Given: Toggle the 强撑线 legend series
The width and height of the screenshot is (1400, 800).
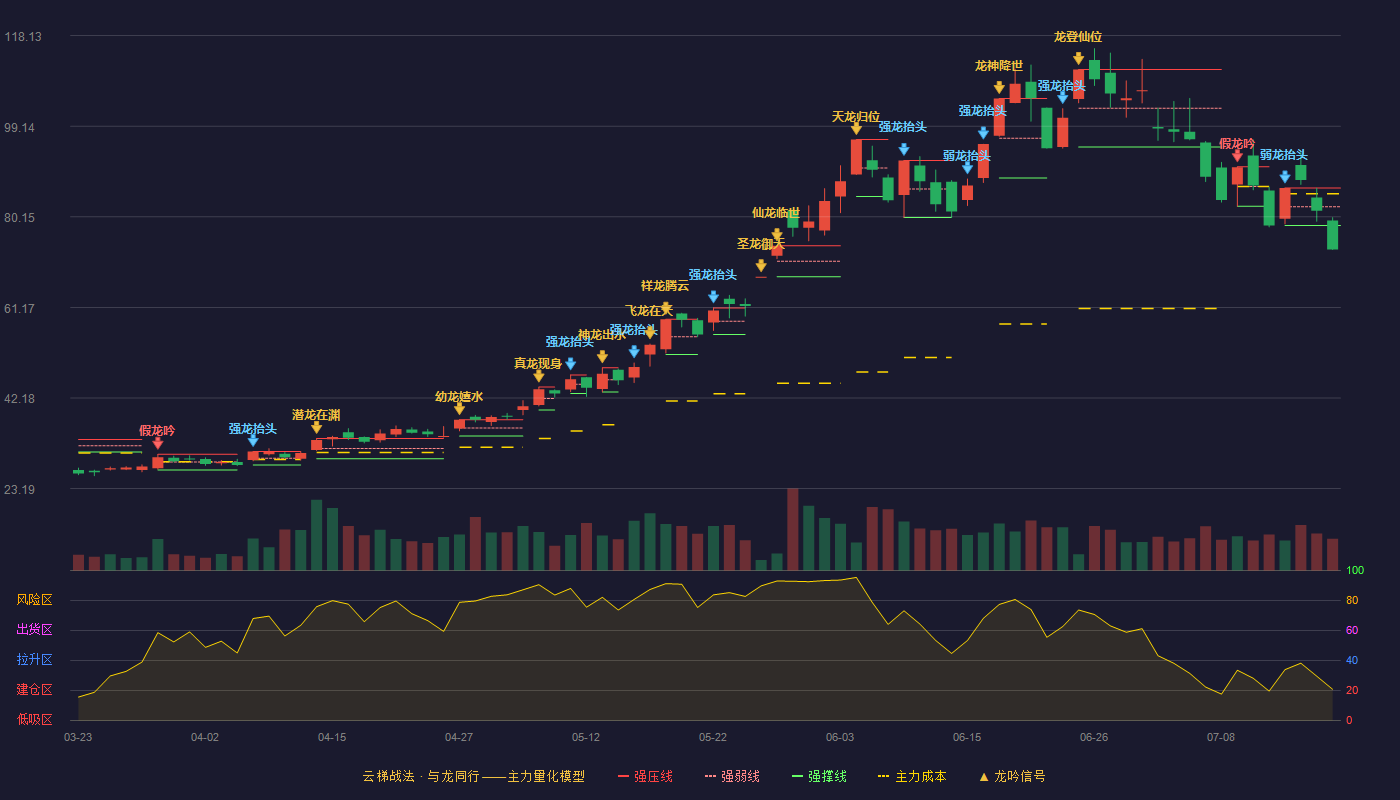Looking at the screenshot, I should [820, 776].
